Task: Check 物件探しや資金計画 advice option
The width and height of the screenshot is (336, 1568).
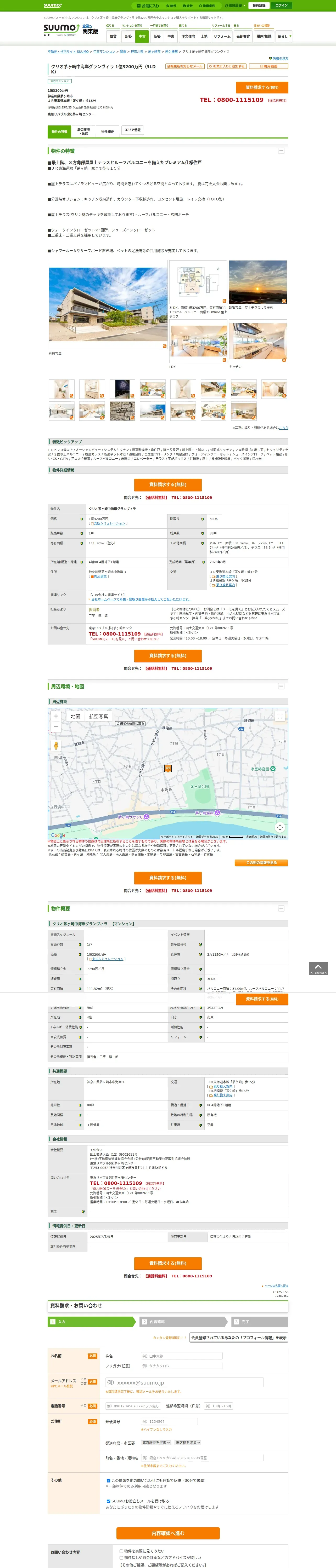Action: click(x=121, y=1558)
